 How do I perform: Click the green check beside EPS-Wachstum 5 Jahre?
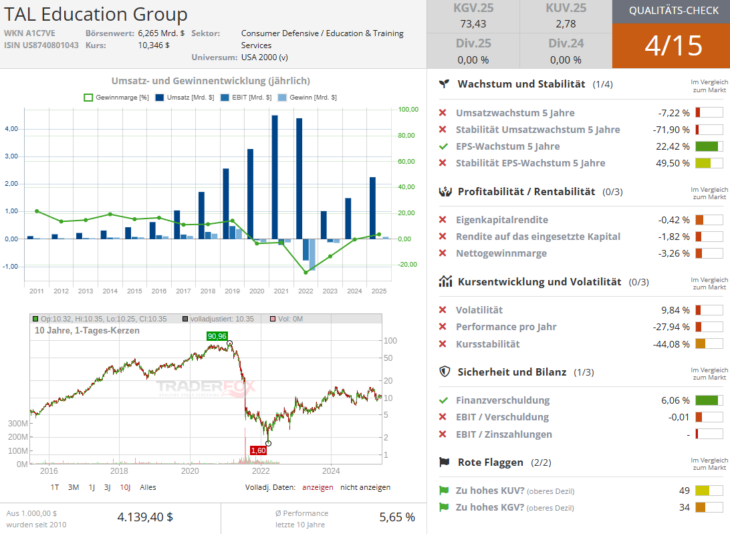point(443,146)
